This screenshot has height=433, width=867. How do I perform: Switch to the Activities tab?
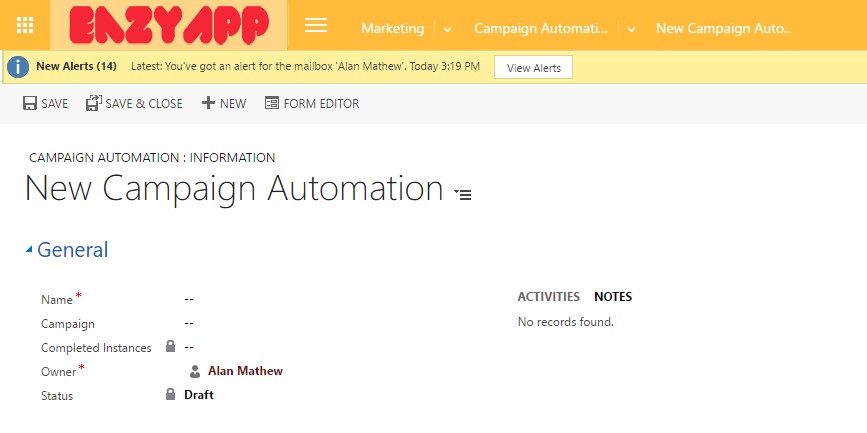click(x=549, y=296)
